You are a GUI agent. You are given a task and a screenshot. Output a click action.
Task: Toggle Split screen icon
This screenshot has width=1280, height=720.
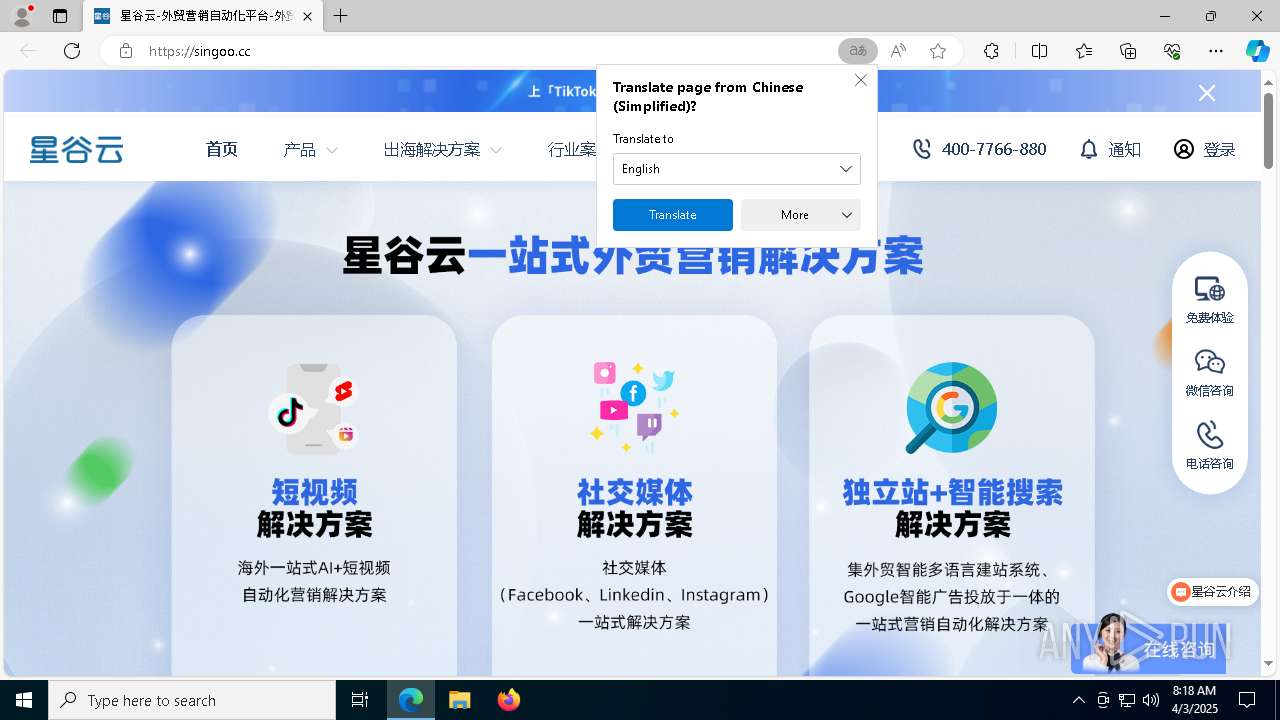coord(1039,51)
